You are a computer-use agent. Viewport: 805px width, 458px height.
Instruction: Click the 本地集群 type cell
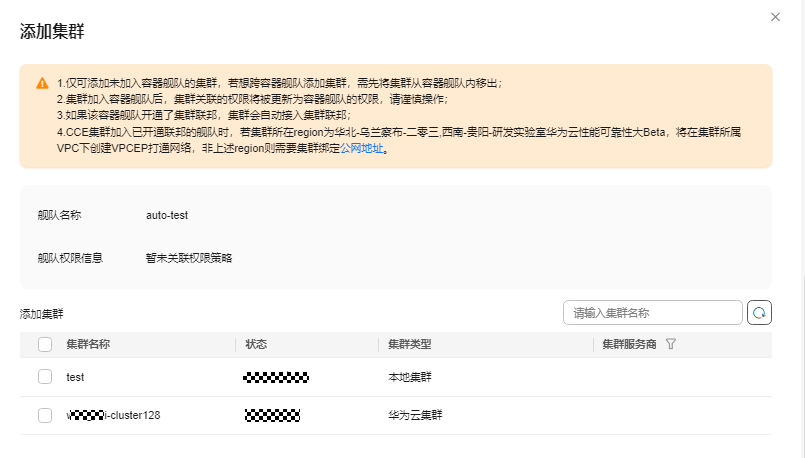[x=410, y=377]
